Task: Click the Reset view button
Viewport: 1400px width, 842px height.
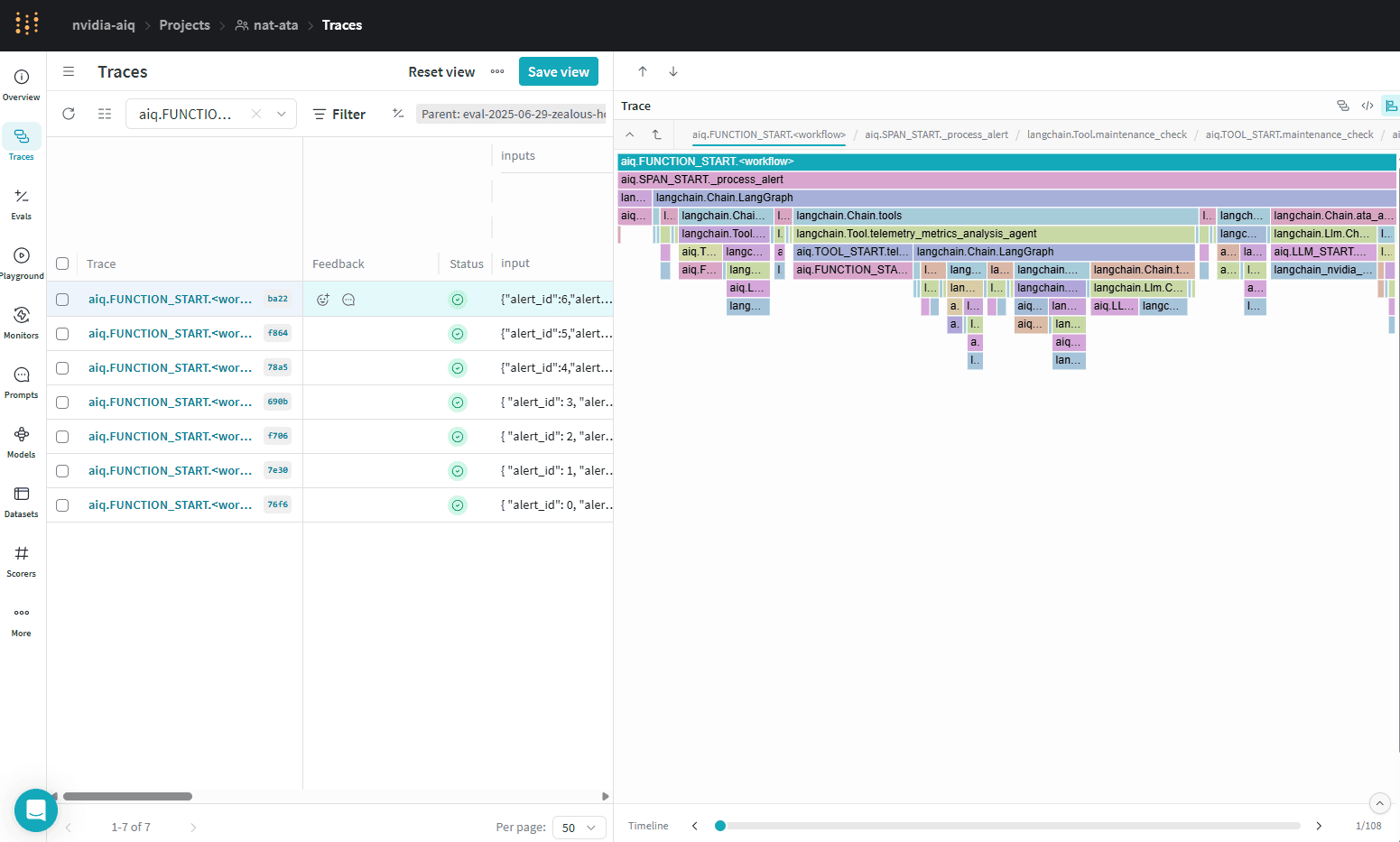Action: 441,71
